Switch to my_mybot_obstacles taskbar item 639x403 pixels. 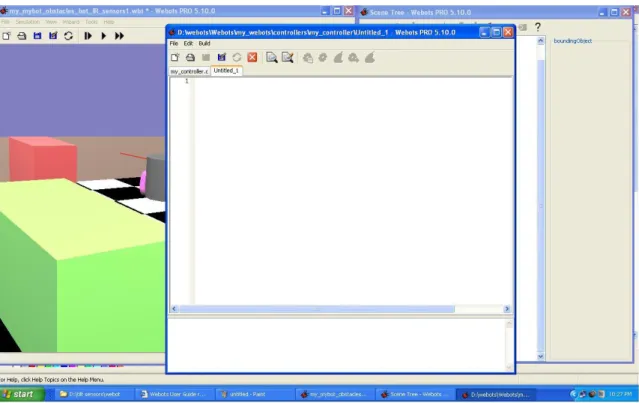click(x=335, y=394)
